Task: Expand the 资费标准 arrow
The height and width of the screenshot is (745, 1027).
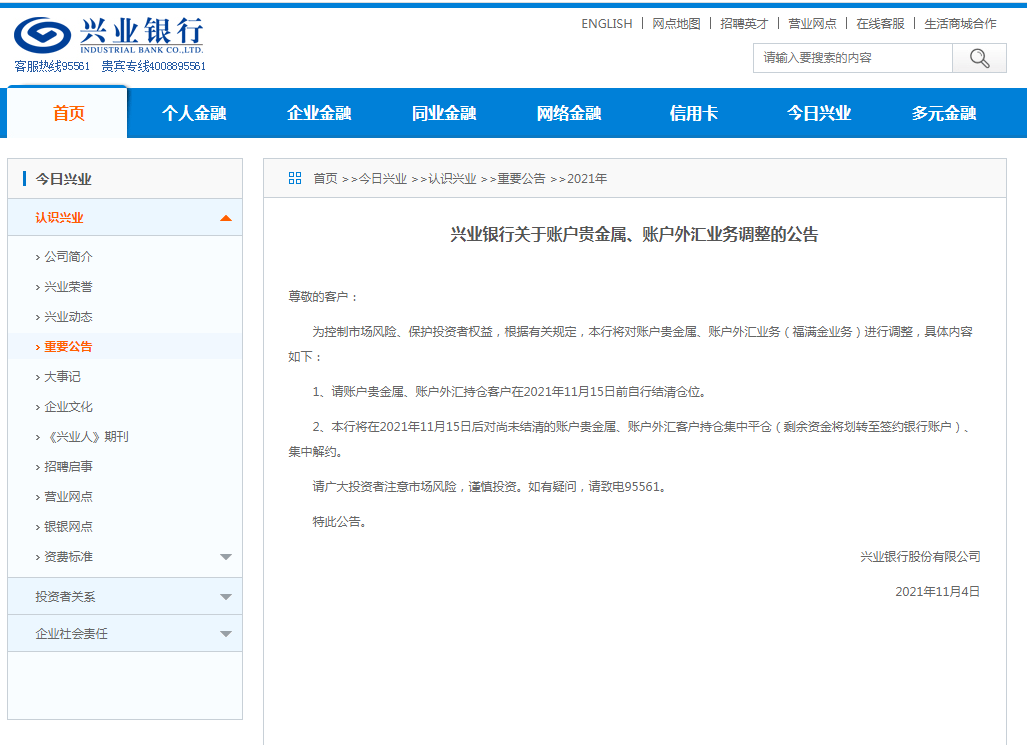Action: [226, 557]
